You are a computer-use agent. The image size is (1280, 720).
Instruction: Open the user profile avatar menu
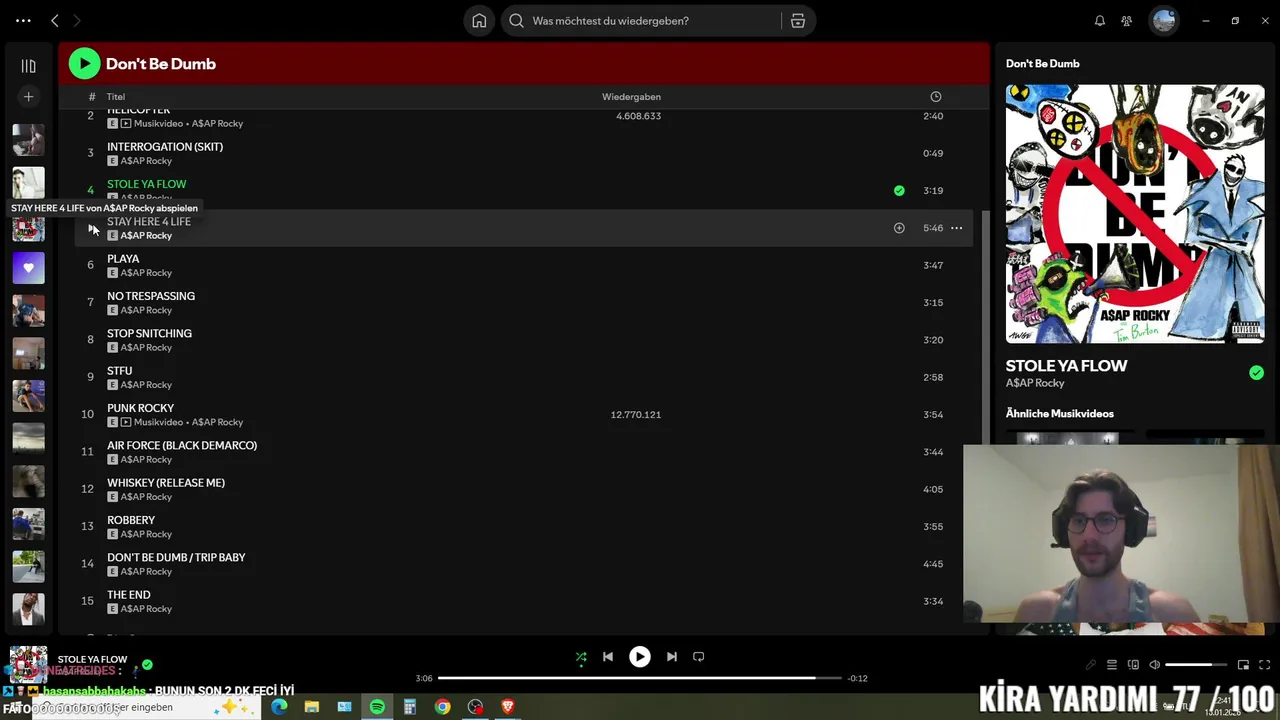coord(1164,20)
